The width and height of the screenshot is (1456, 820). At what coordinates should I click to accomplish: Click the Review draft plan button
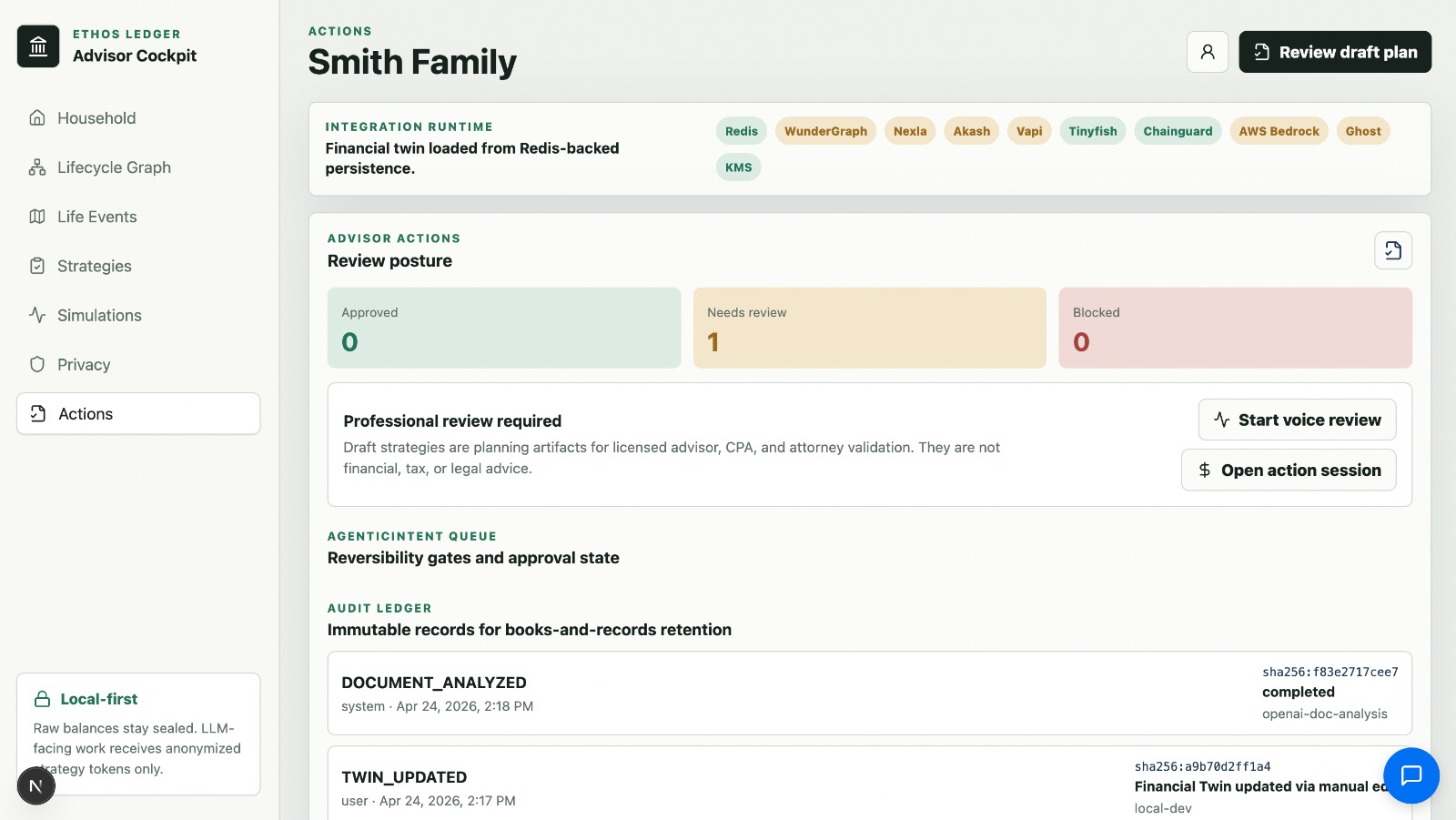(x=1334, y=52)
